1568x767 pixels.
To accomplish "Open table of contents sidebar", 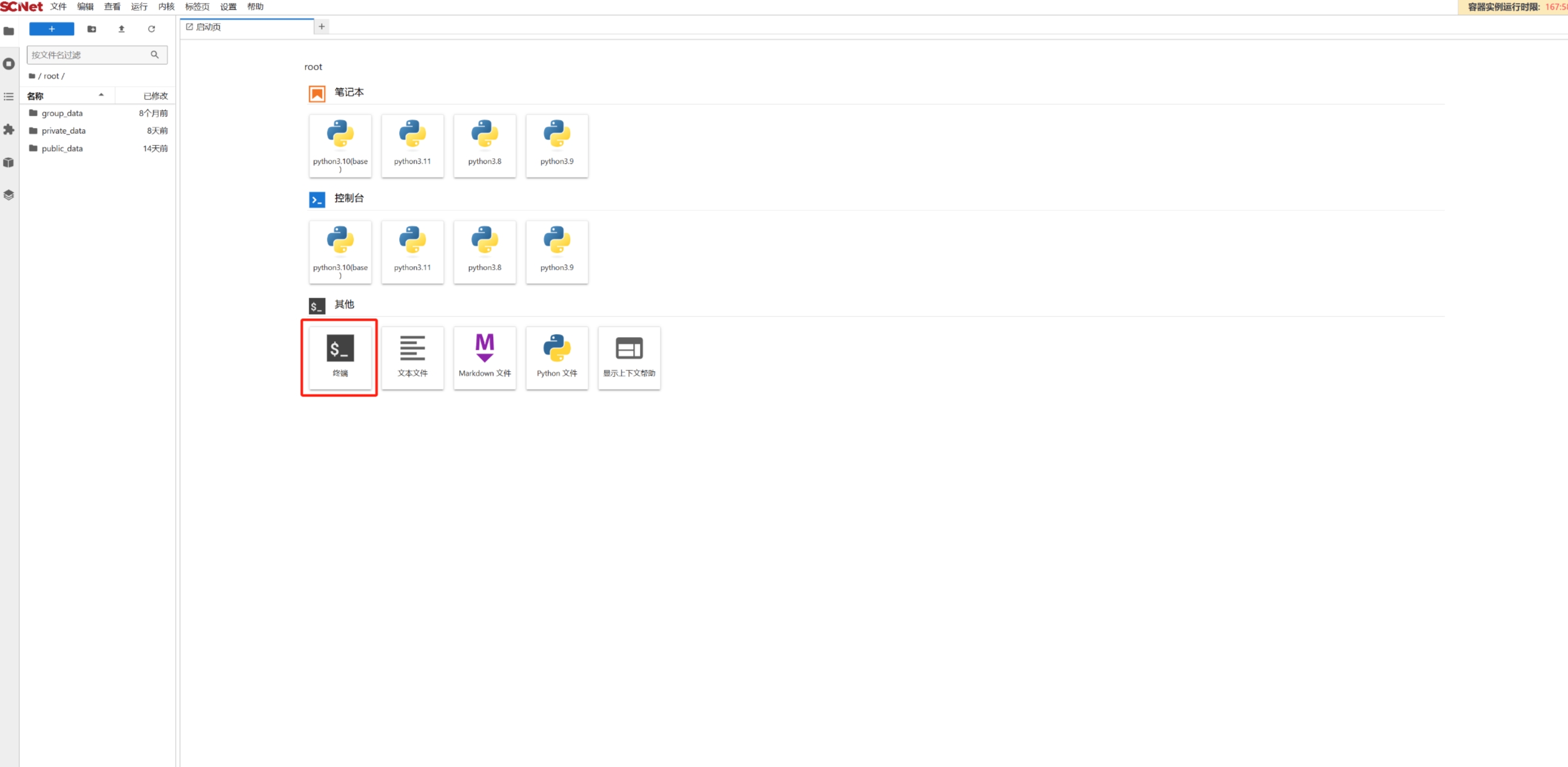I will (8, 97).
